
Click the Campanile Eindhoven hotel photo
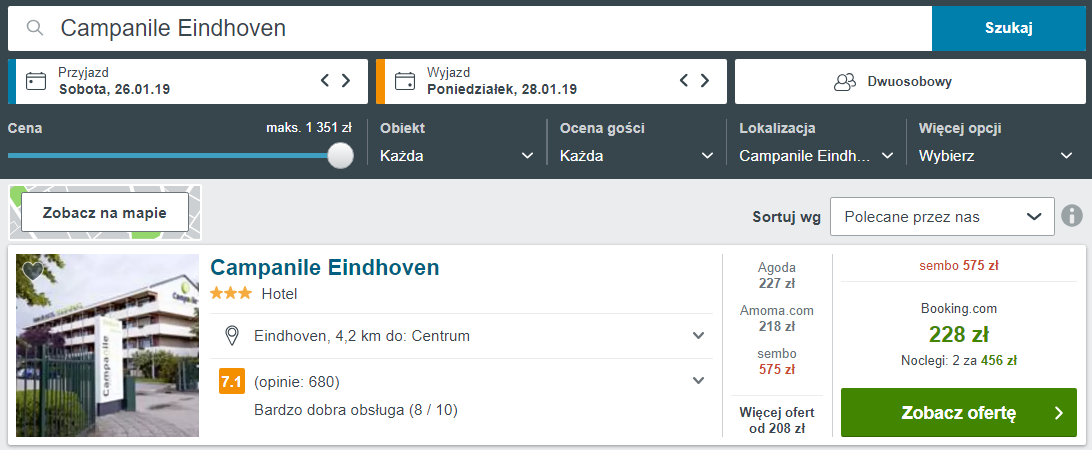point(108,345)
